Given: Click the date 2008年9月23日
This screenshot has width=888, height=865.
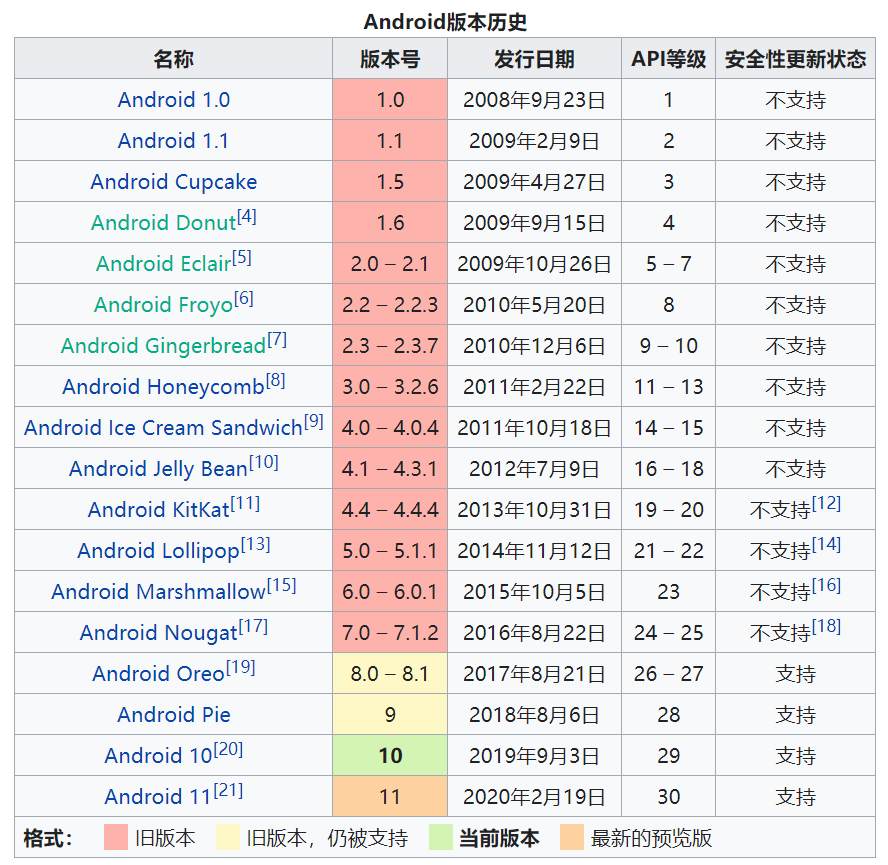Looking at the screenshot, I should click(x=534, y=100).
